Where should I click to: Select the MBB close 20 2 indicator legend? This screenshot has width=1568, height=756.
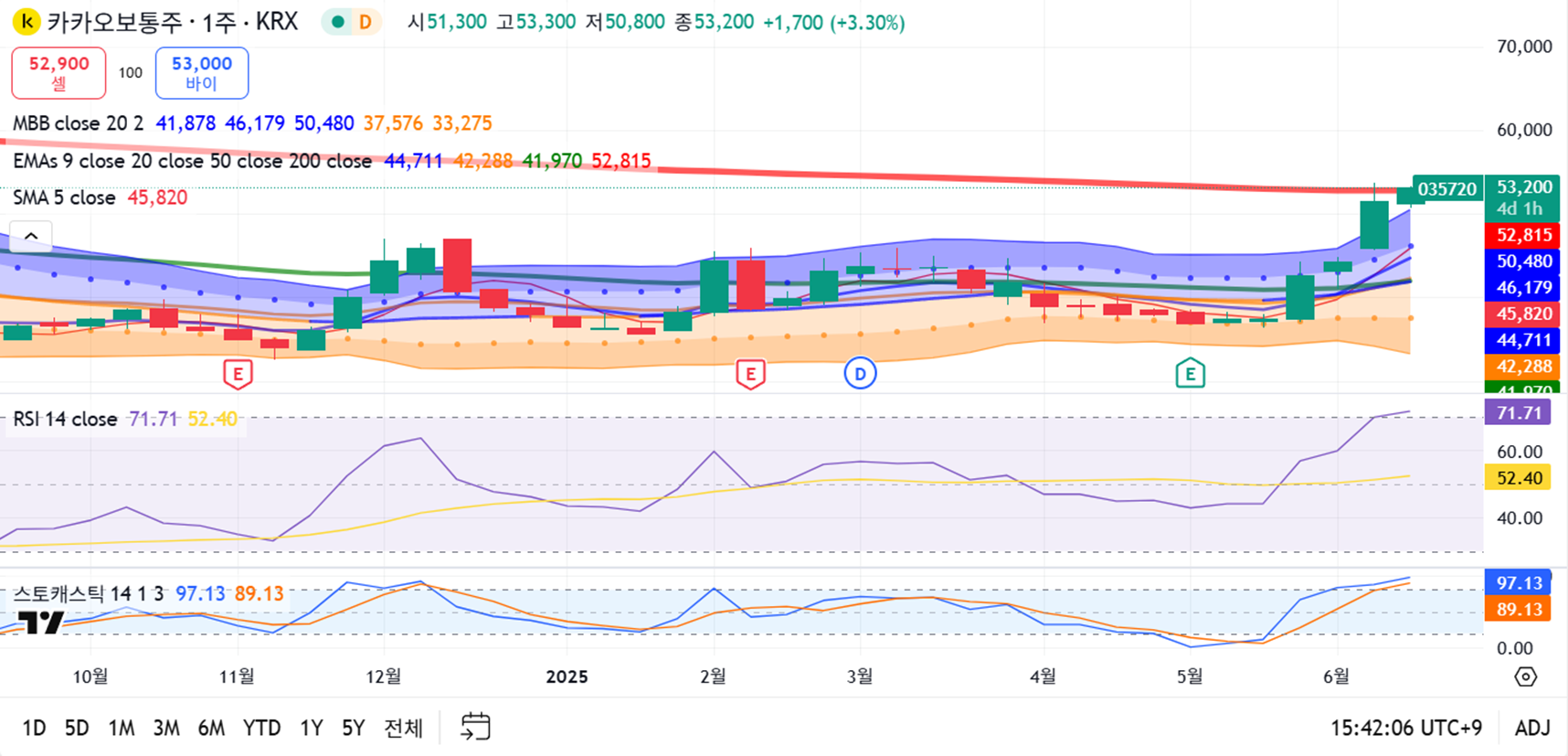click(x=78, y=123)
